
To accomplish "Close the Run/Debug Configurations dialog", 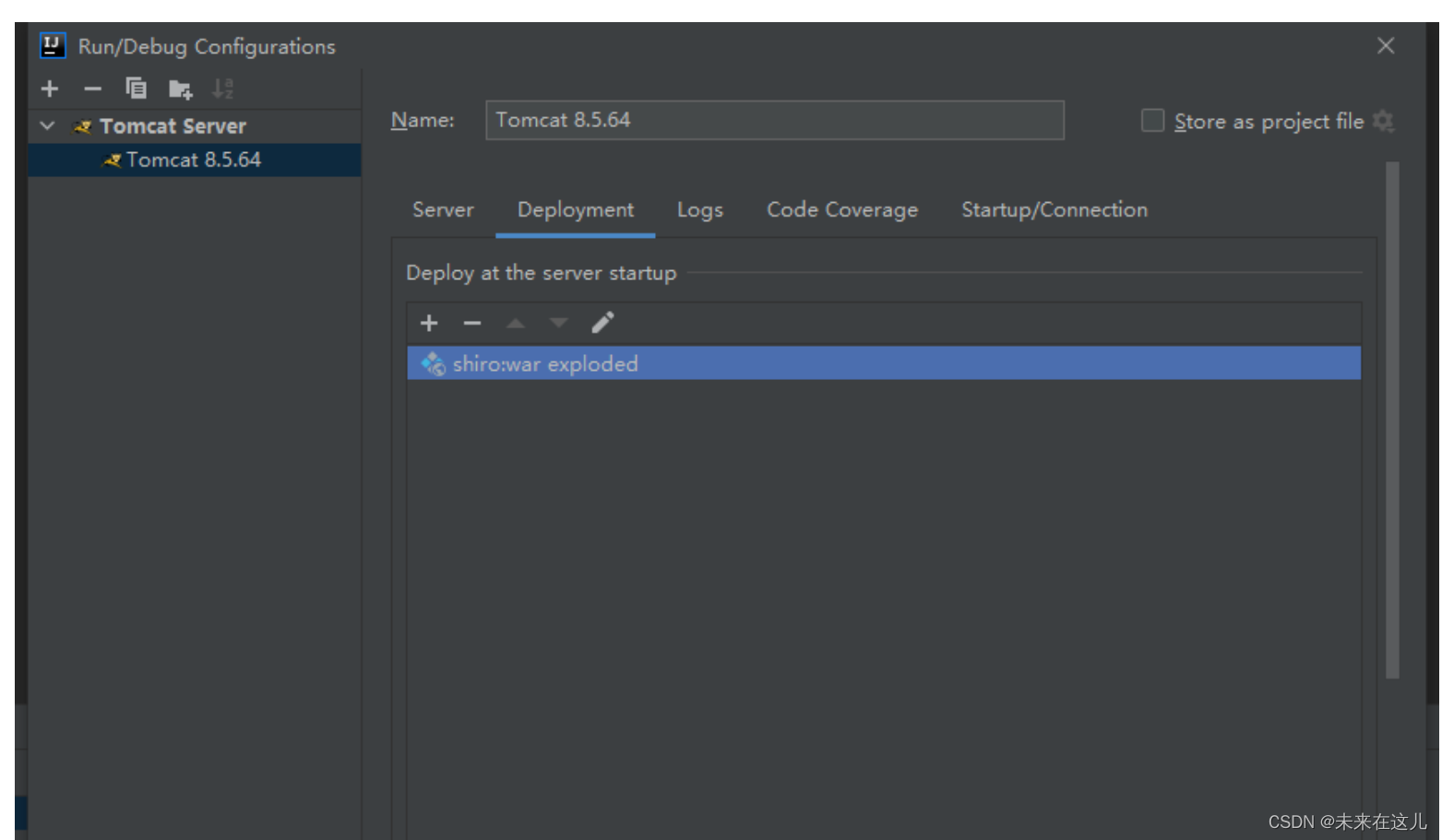I will tap(1385, 45).
